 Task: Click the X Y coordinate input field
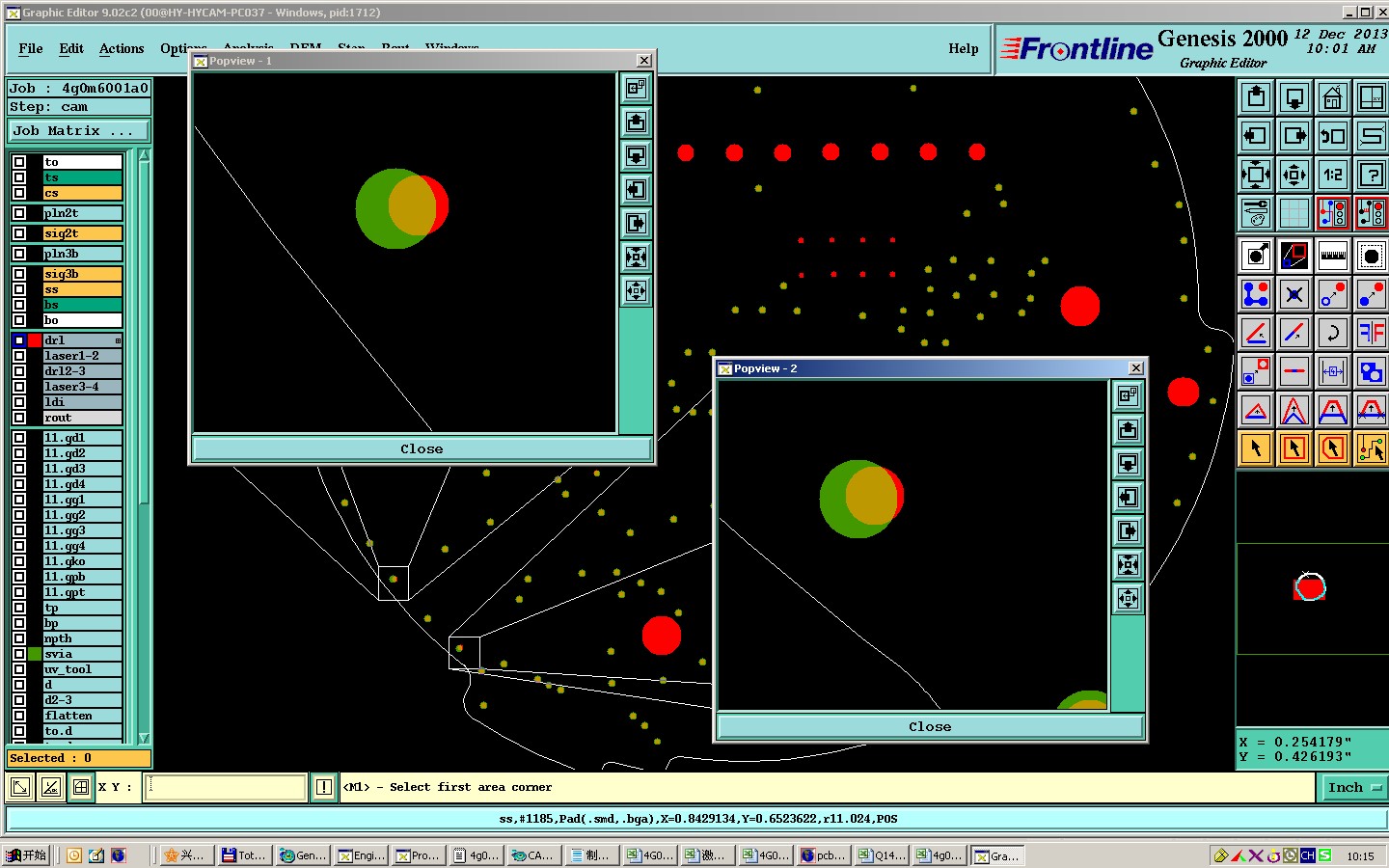(226, 787)
